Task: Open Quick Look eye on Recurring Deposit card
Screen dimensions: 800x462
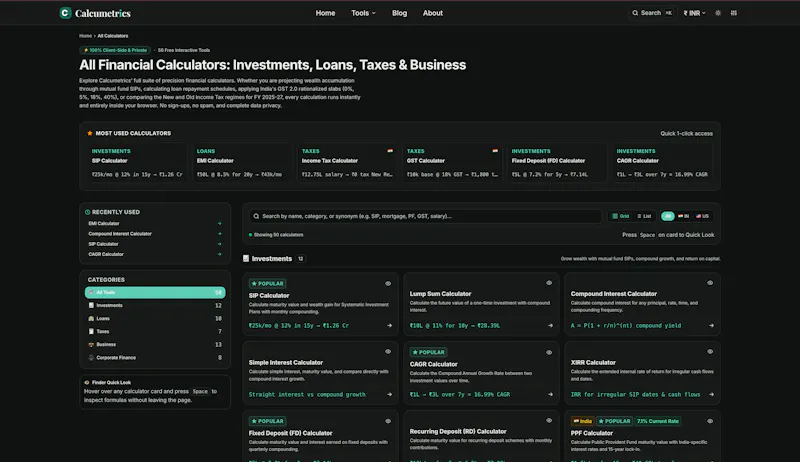Action: (549, 421)
